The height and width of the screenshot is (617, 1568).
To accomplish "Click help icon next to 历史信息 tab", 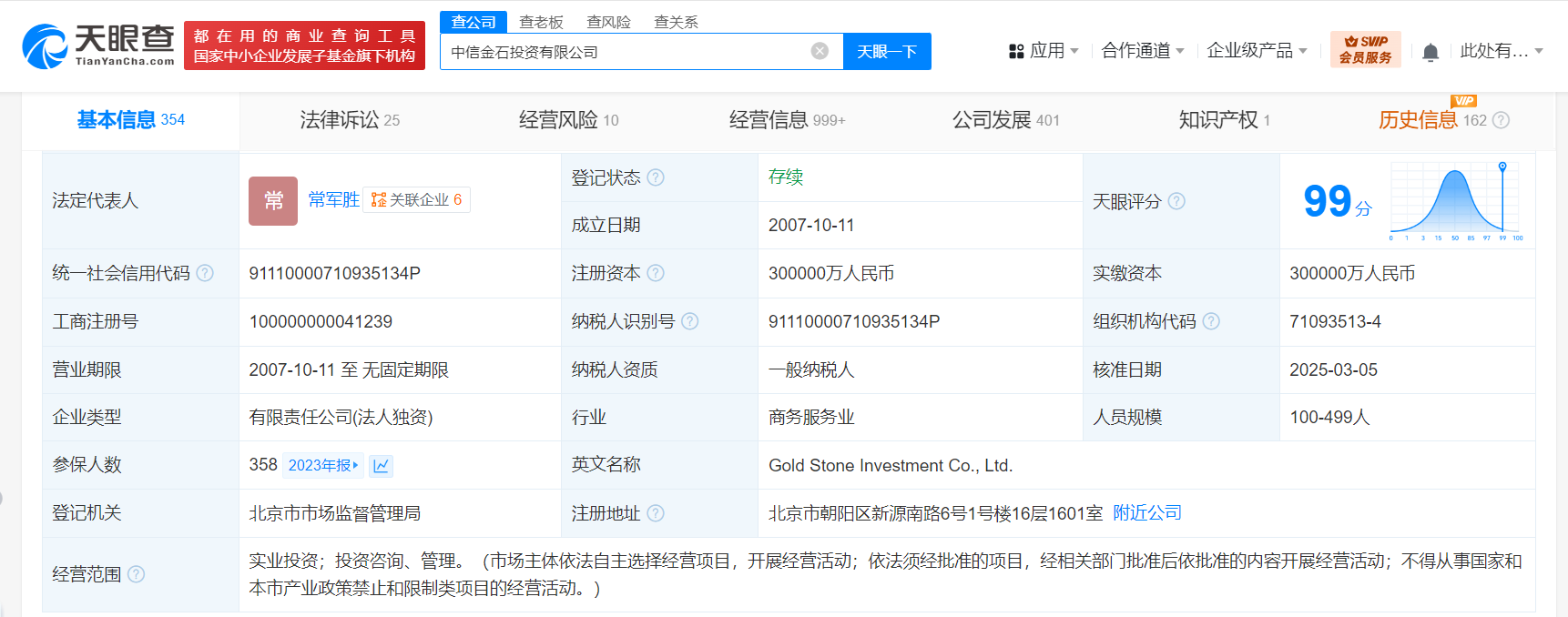I will click(x=1502, y=120).
